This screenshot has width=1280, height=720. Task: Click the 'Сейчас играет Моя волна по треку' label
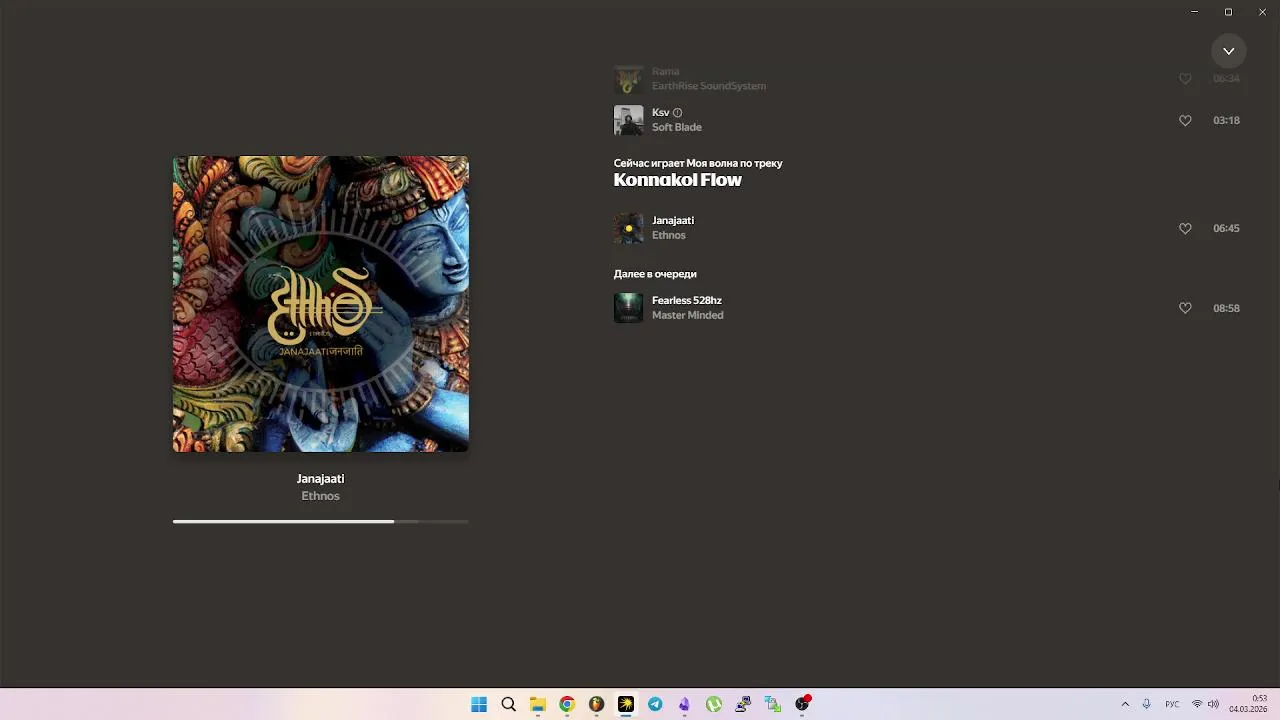698,163
